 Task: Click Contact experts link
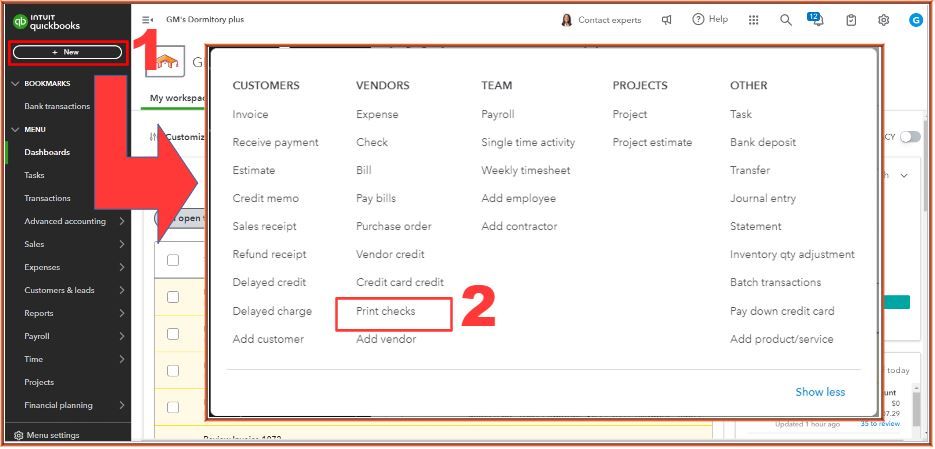click(x=609, y=20)
